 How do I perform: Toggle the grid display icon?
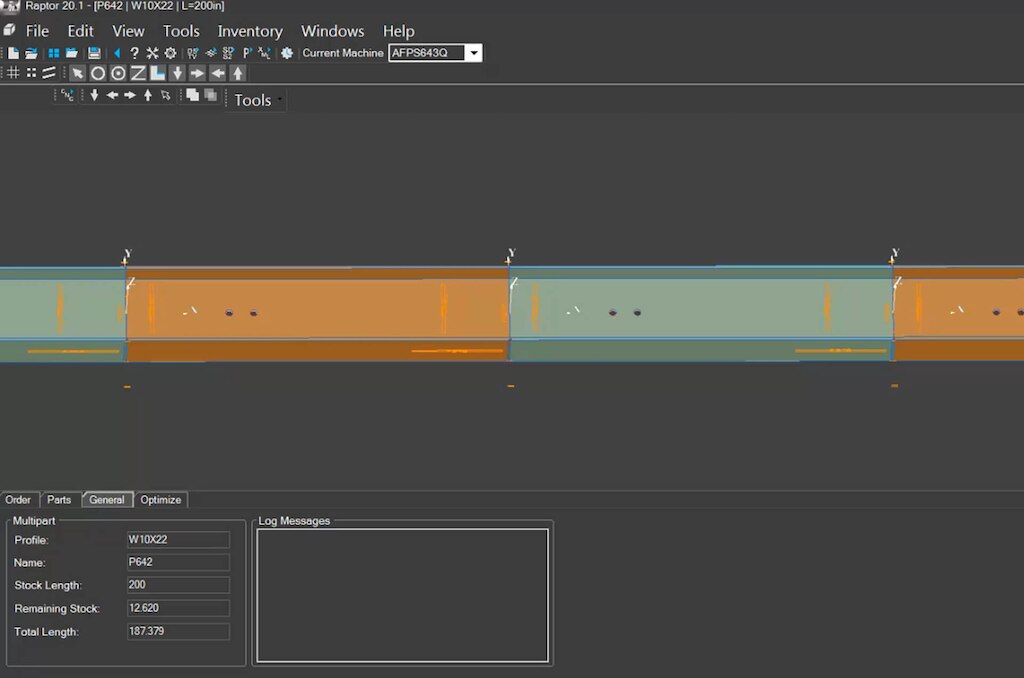pos(13,73)
